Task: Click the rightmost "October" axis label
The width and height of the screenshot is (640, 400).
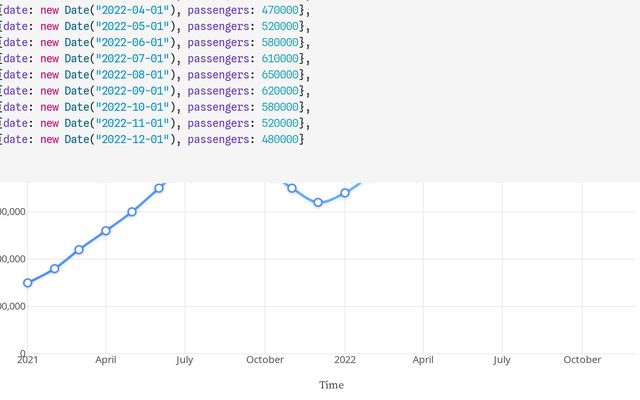Action: (582, 360)
